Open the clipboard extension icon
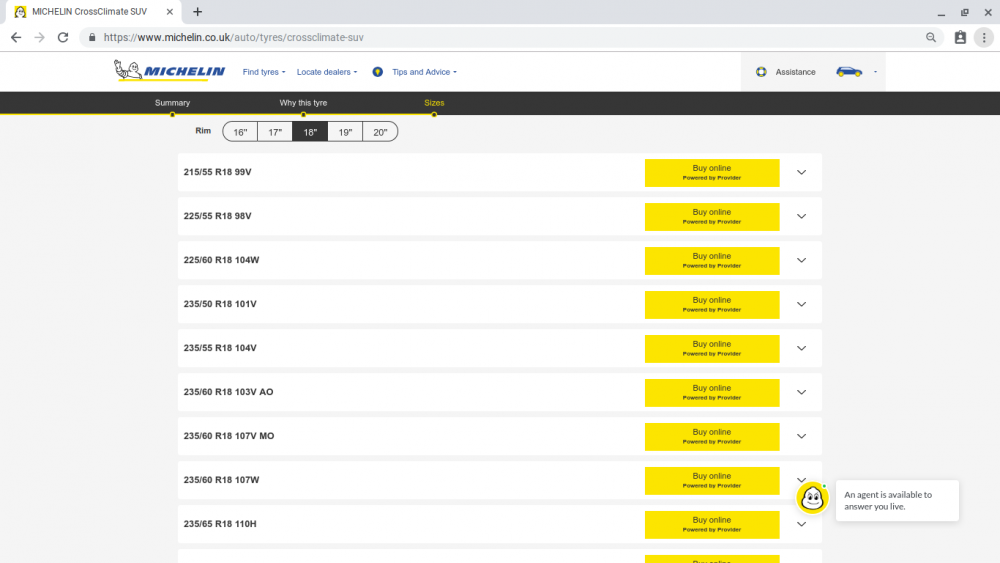The width and height of the screenshot is (1000, 563). pos(960,38)
